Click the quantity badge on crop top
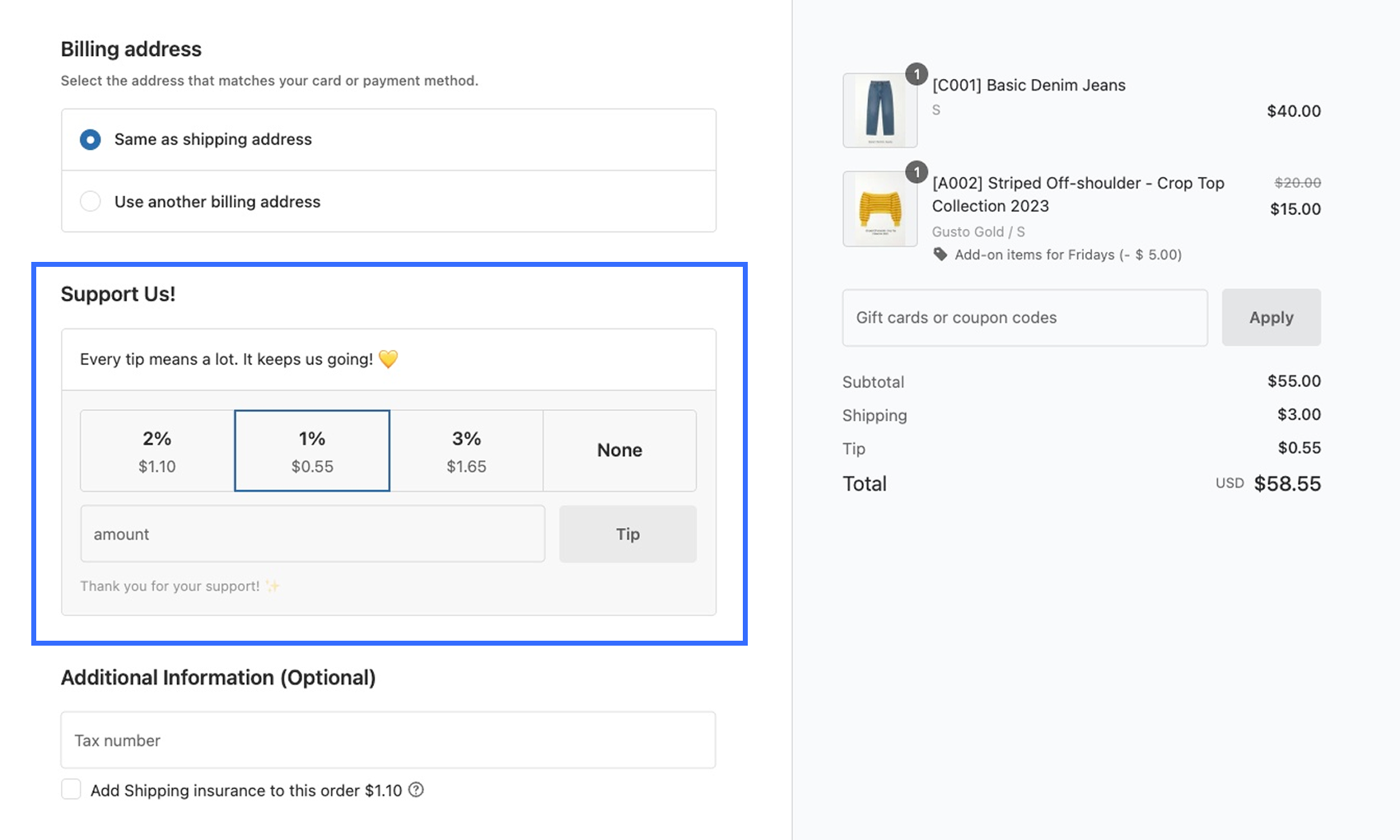 (x=917, y=172)
